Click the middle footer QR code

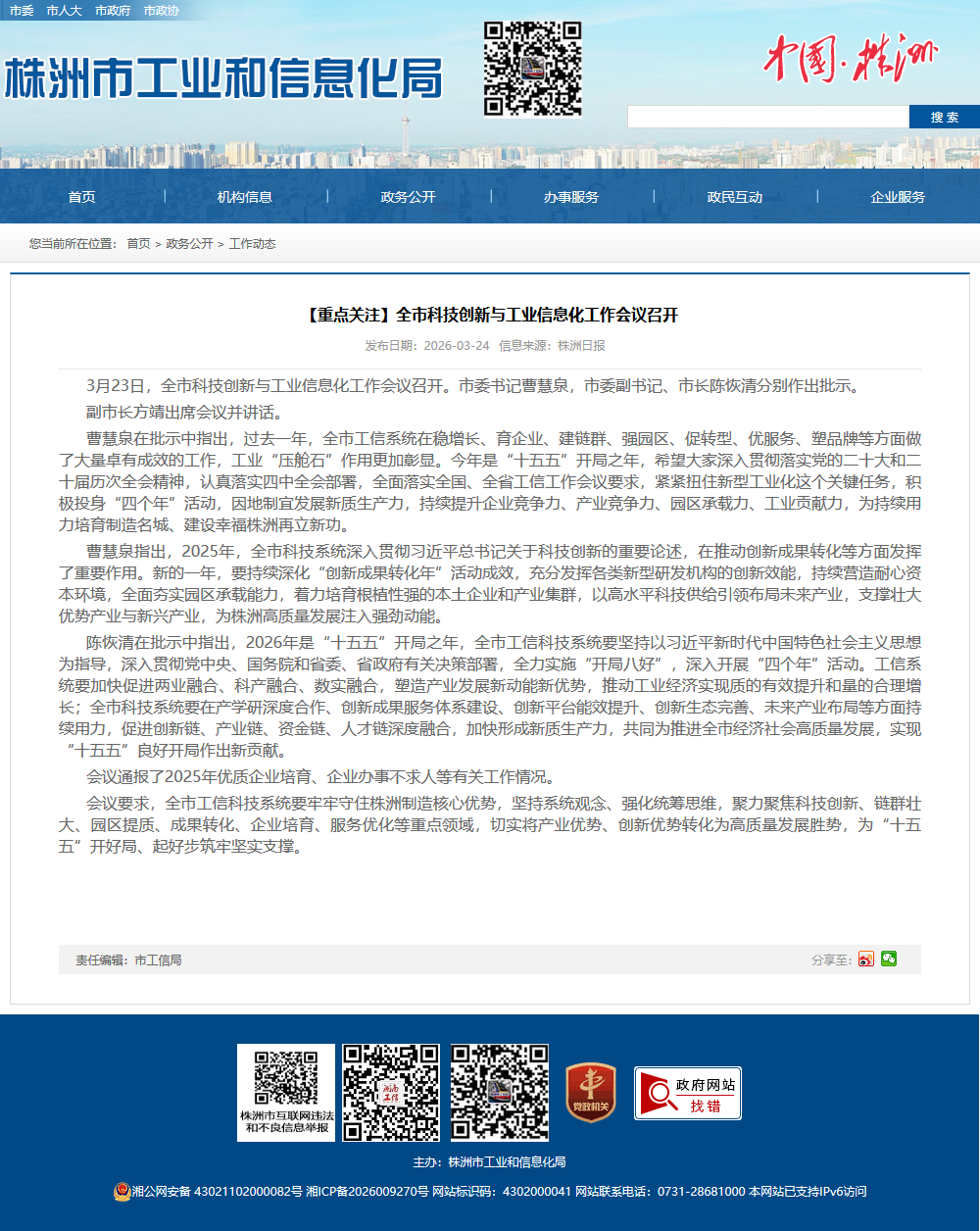[391, 1092]
